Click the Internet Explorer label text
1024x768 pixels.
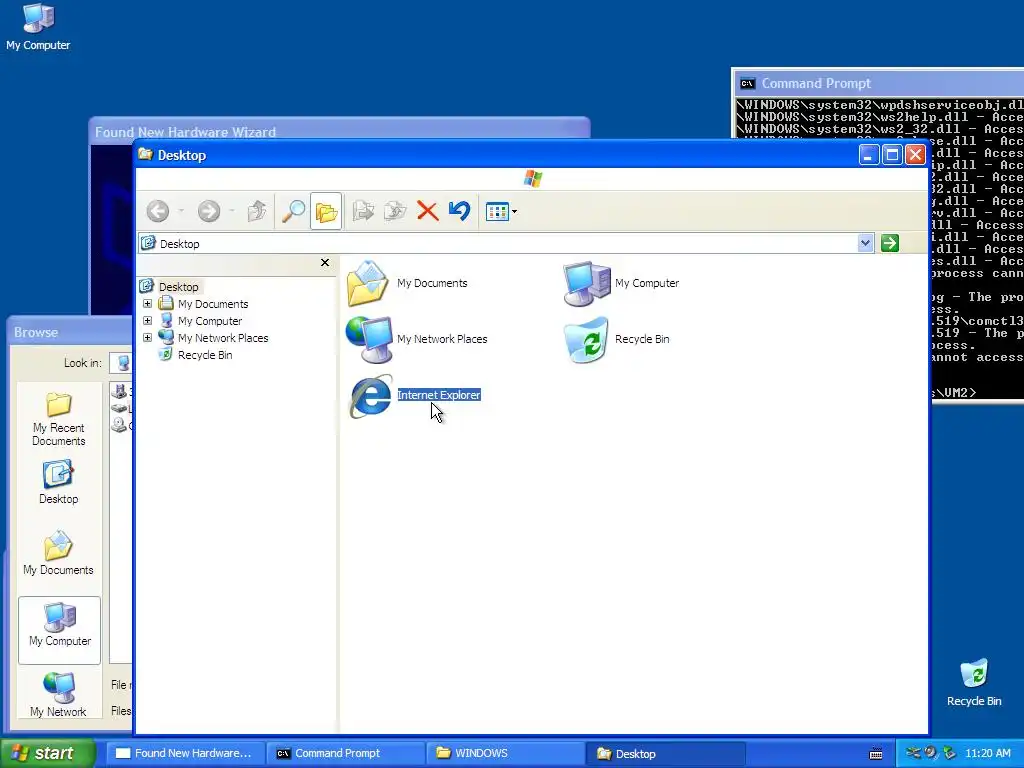coord(439,395)
